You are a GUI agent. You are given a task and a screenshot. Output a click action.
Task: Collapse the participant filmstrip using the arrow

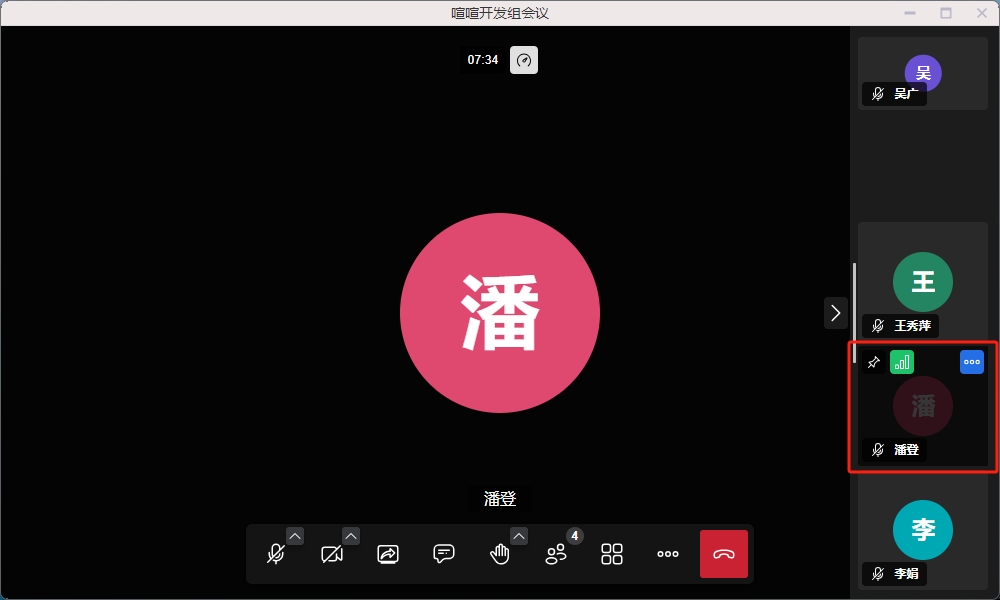coord(836,313)
